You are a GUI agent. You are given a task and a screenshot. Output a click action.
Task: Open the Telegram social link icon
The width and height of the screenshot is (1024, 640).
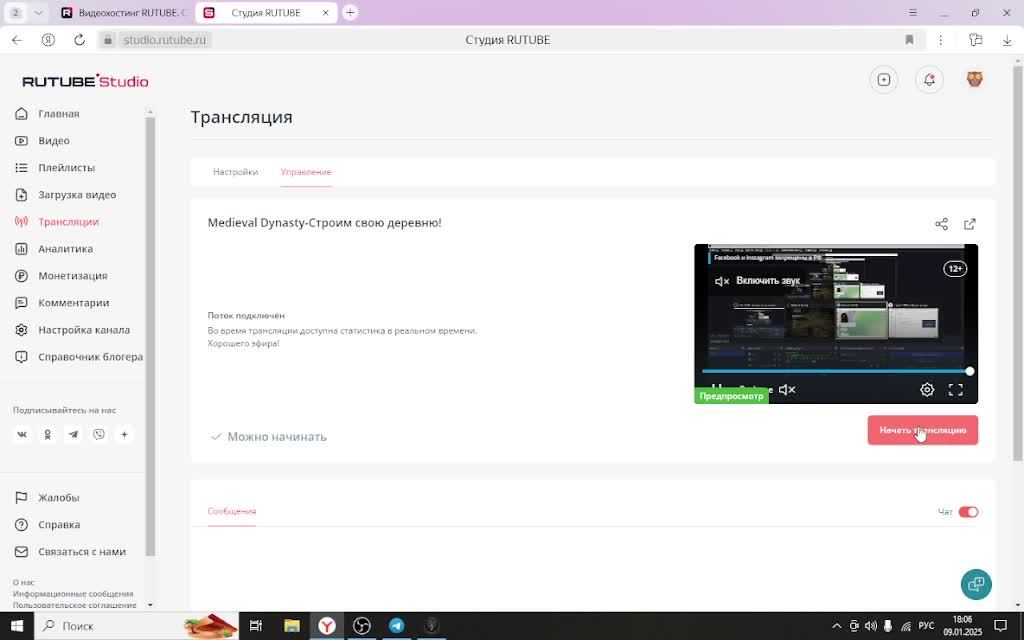point(73,435)
